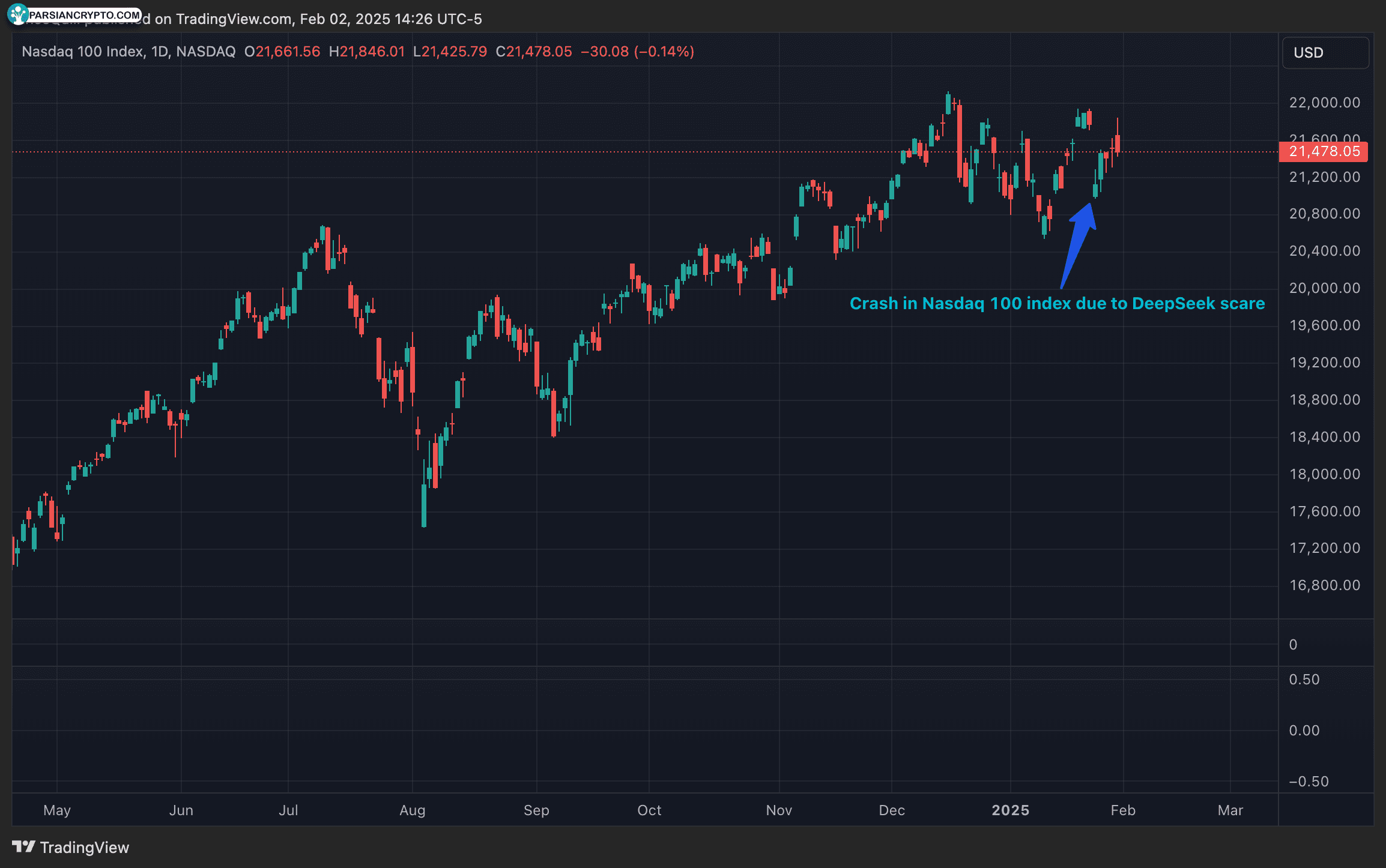
Task: Click the 19,600.00 price scale label
Action: coord(1325,325)
